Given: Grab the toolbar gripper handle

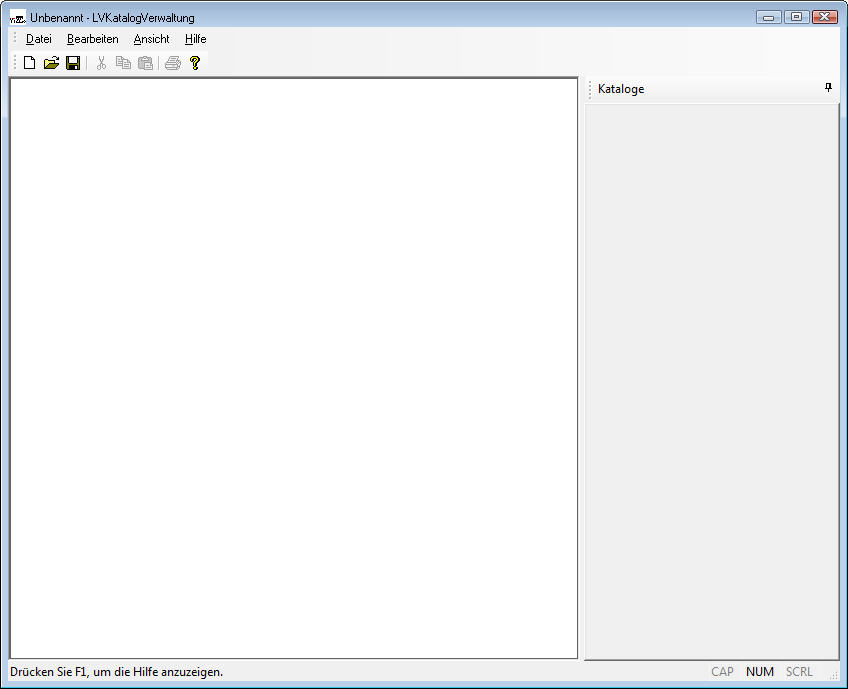Looking at the screenshot, I should point(15,63).
